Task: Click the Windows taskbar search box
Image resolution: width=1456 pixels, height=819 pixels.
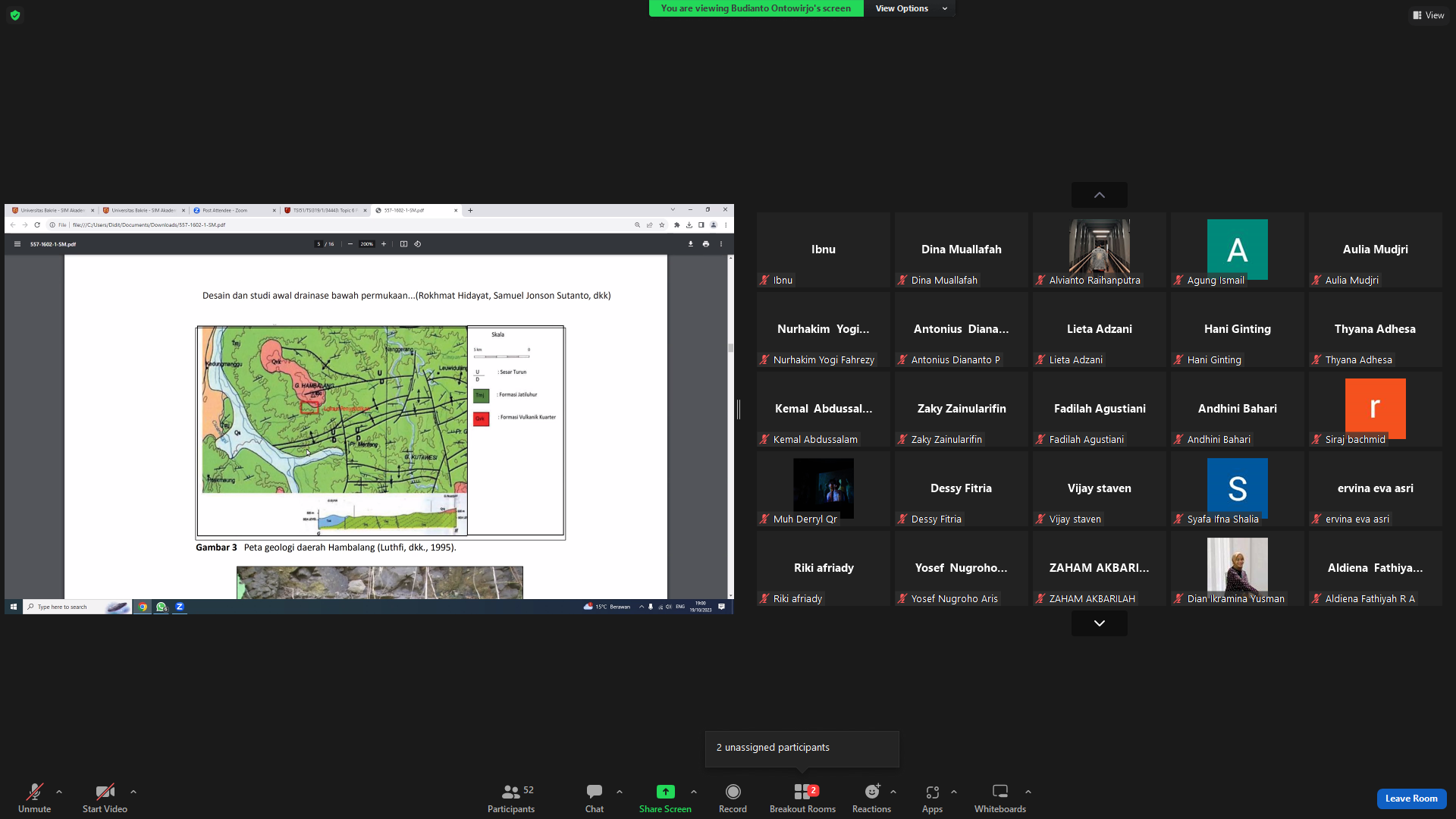Action: [x=76, y=607]
